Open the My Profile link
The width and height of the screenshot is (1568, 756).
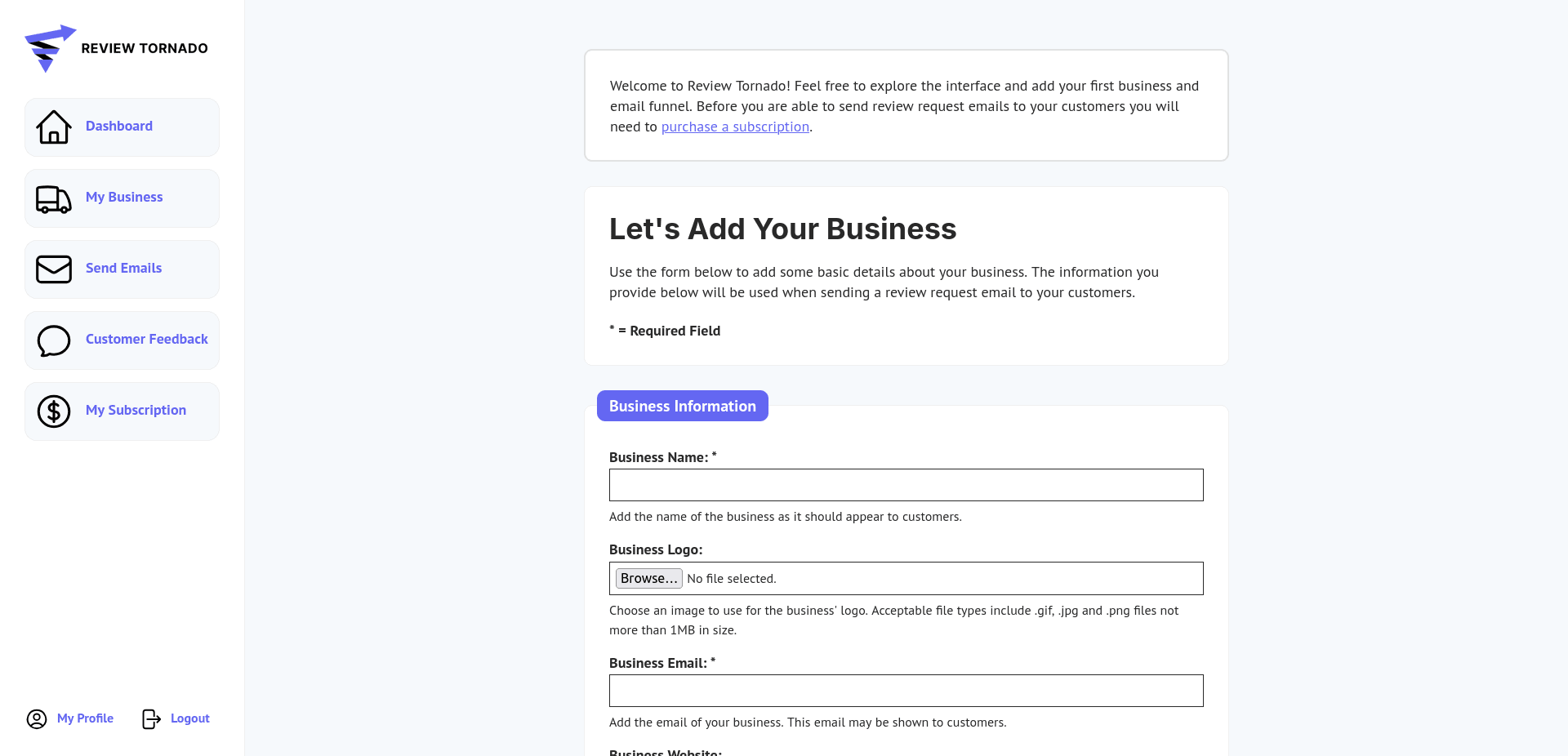tap(85, 718)
